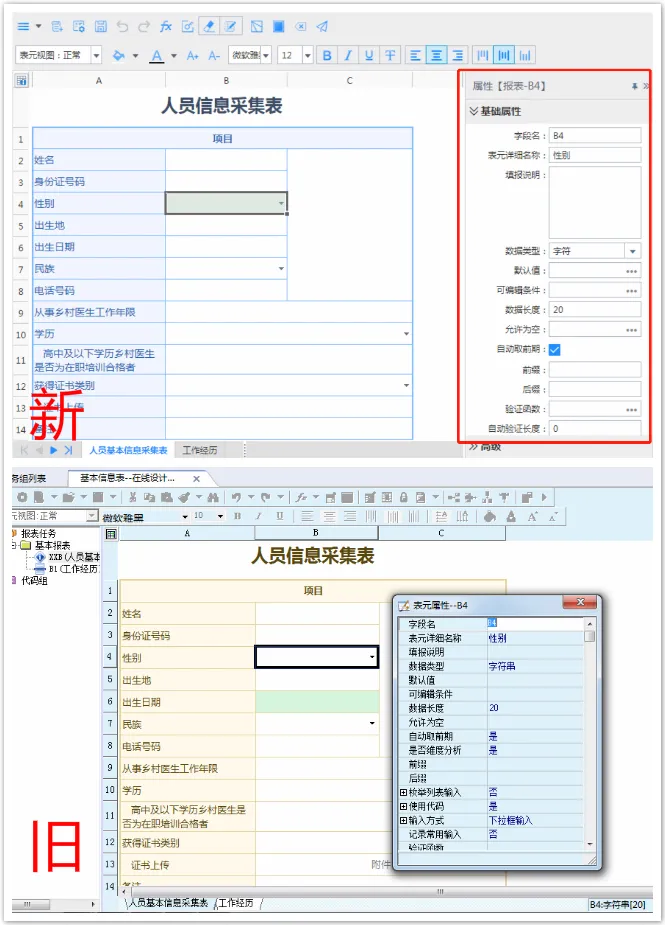
Task: Collapse the 基础属性 section
Action: (474, 111)
